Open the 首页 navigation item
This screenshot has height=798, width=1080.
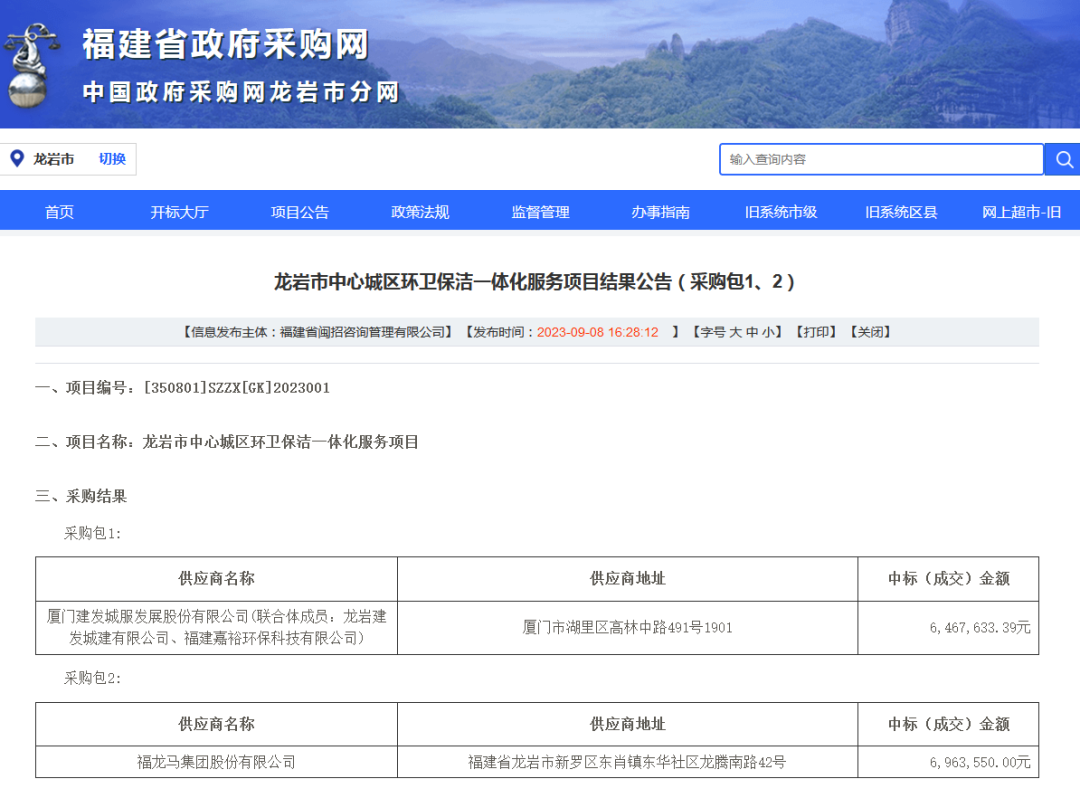point(59,212)
